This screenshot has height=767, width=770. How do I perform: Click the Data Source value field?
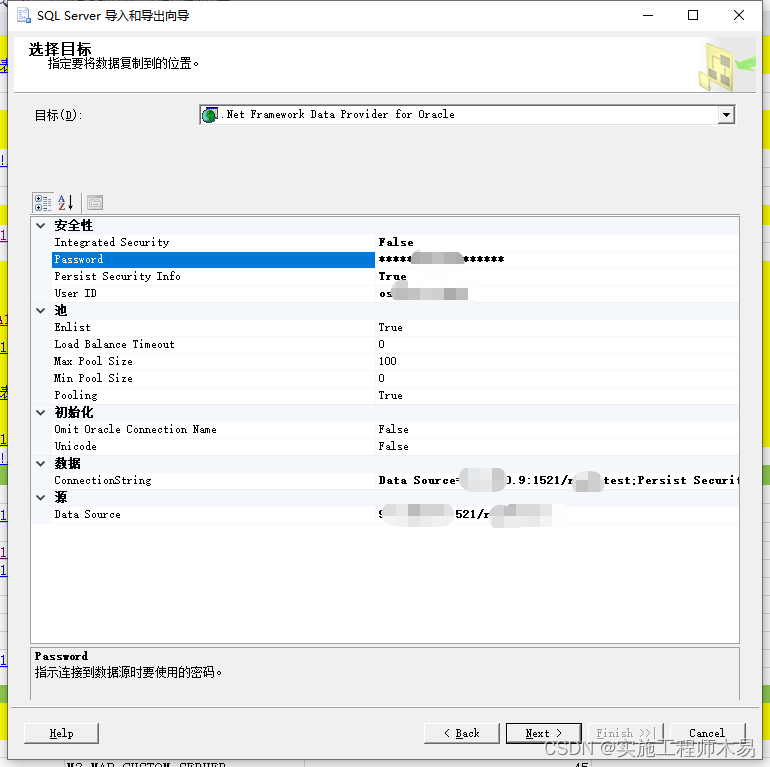pyautogui.click(x=557, y=514)
